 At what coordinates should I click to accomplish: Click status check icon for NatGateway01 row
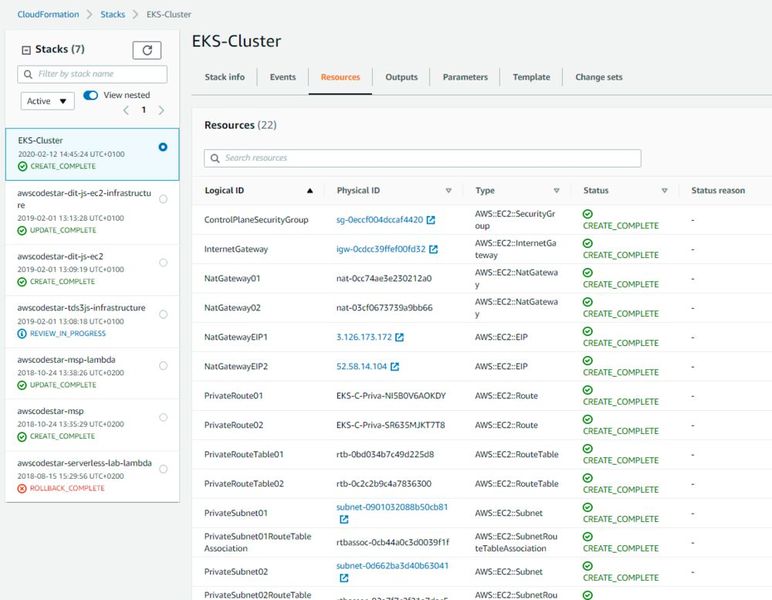(587, 273)
